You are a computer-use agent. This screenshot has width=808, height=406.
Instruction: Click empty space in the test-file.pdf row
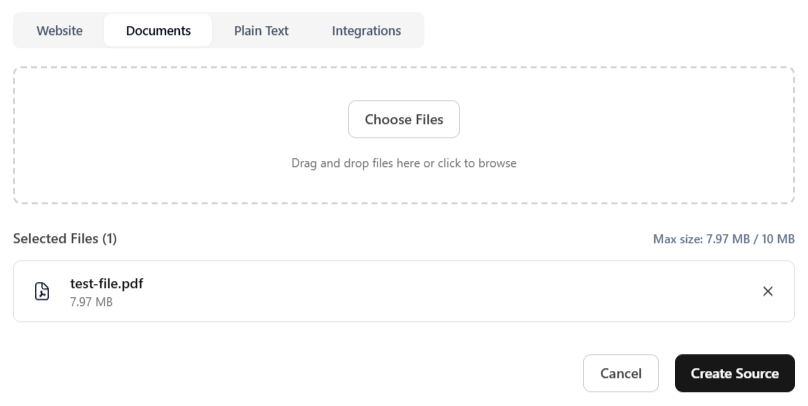click(x=450, y=291)
